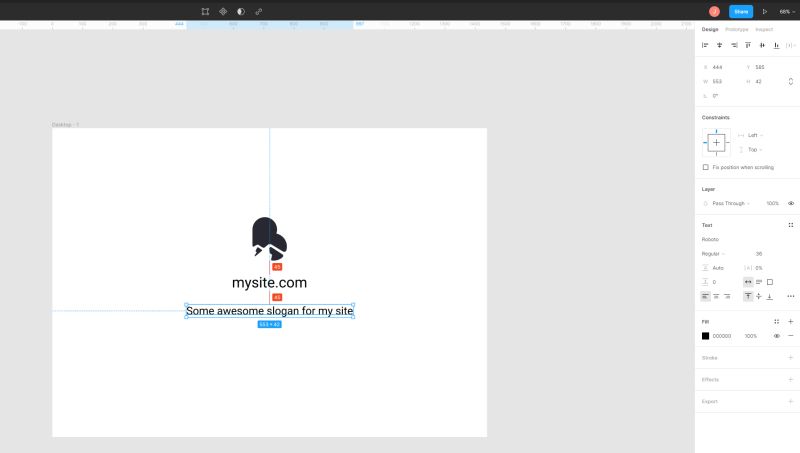
Task: Open the 66% zoom level dropdown
Action: coord(787,11)
